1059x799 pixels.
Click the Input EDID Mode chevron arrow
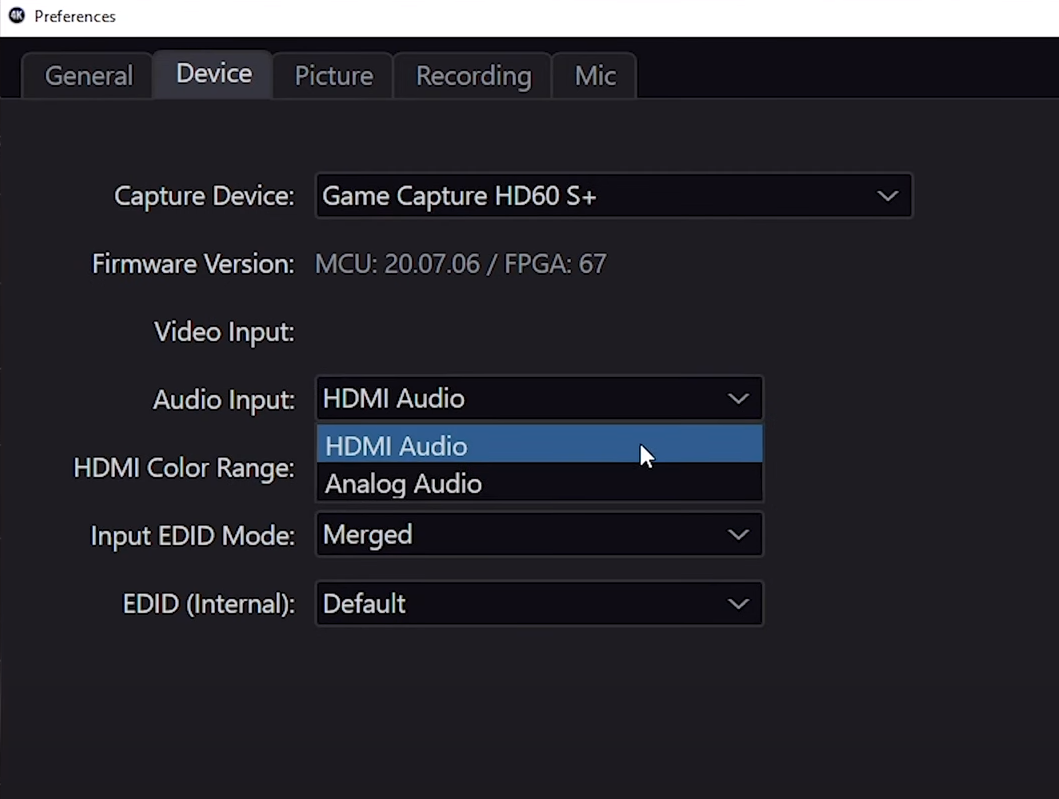pos(738,535)
